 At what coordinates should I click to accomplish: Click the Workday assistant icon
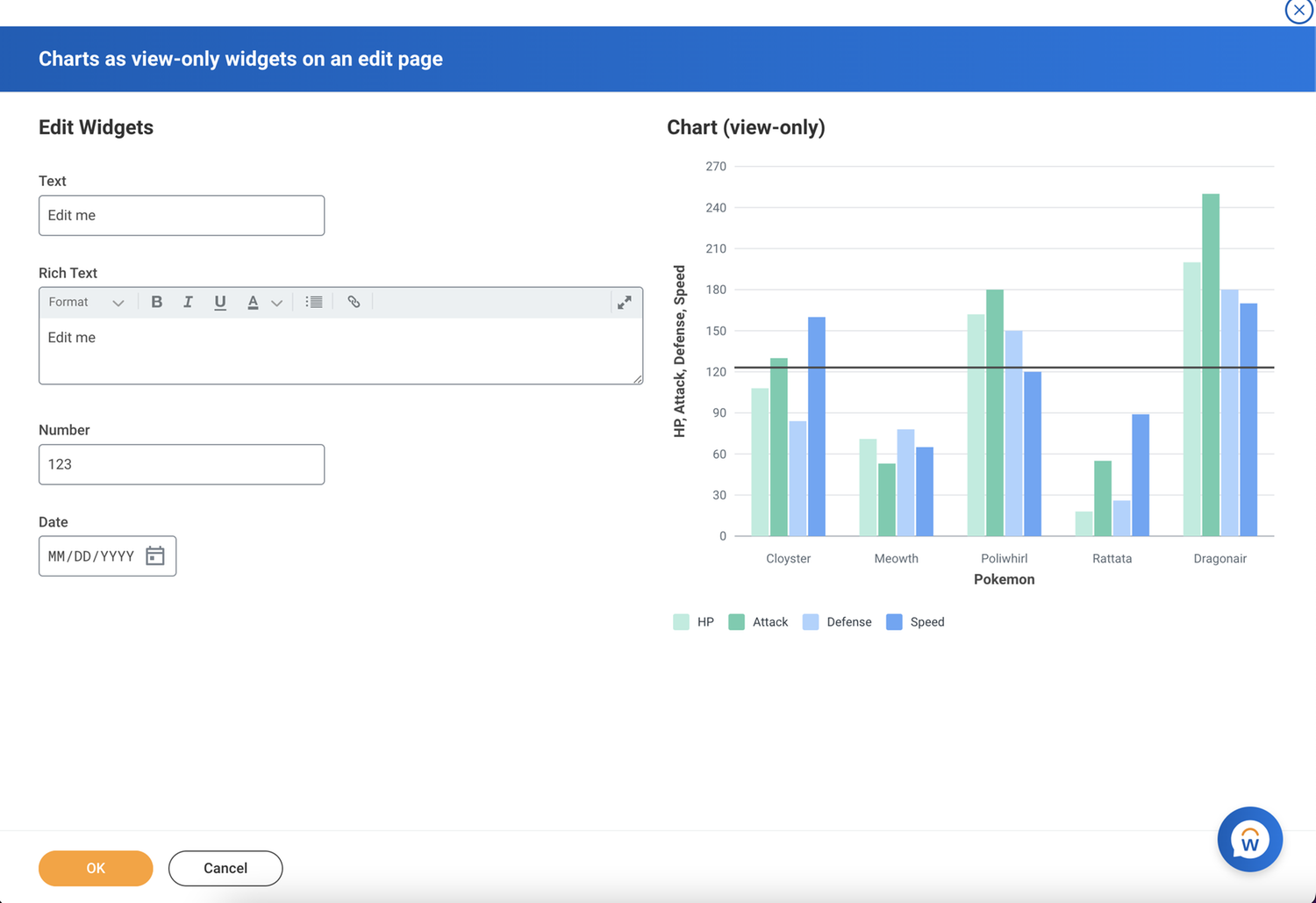1249,839
